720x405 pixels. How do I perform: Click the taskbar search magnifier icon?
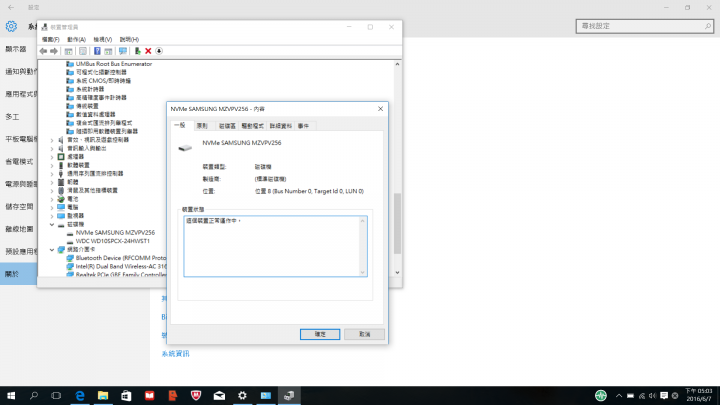(34, 395)
